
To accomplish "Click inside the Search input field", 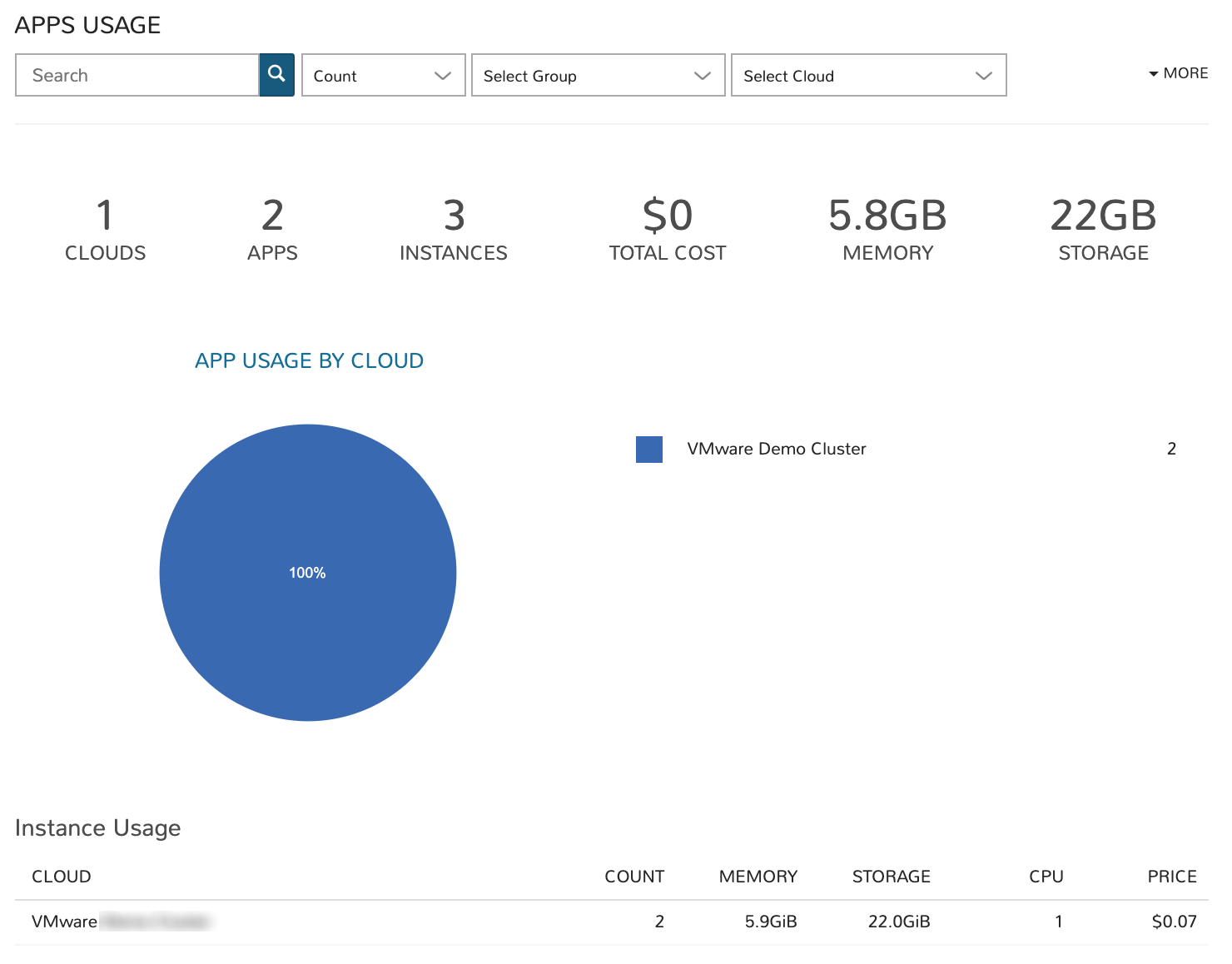I will coord(137,74).
